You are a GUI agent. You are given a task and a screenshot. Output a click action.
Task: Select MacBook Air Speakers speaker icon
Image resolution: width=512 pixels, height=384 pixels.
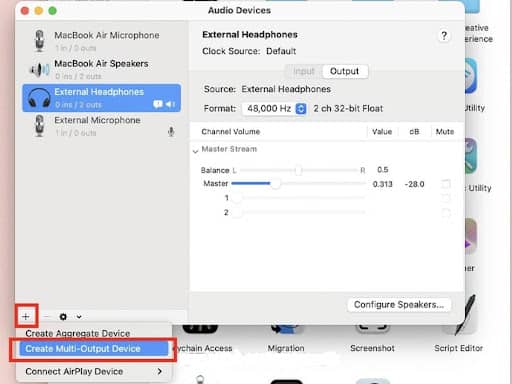tap(39, 69)
